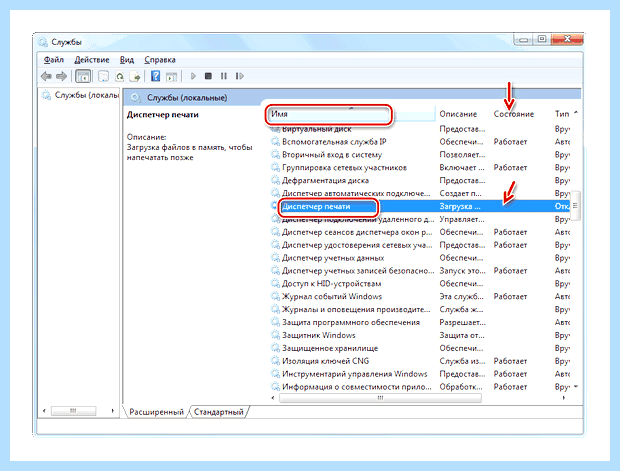Open the Вид menu
The image size is (620, 471).
[127, 60]
